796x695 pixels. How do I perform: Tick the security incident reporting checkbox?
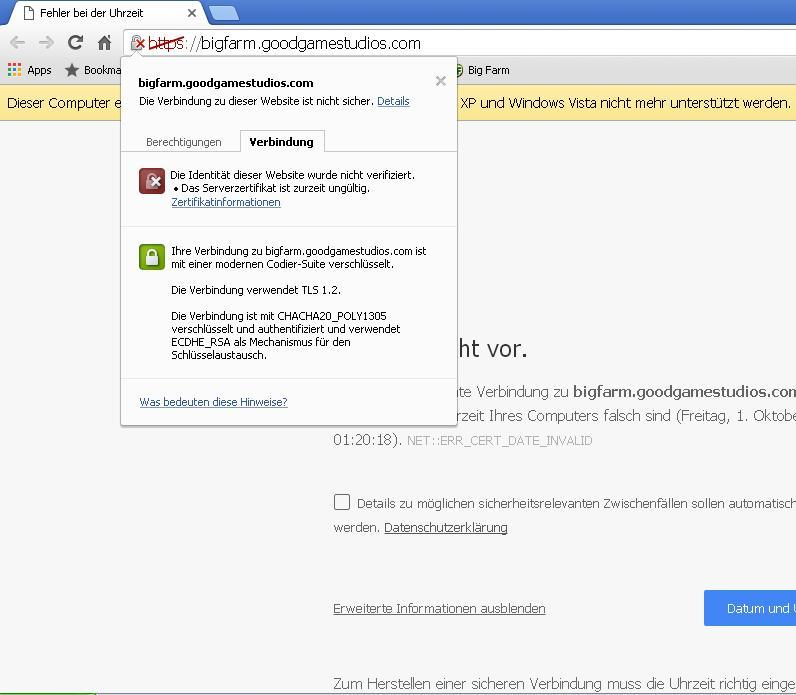(x=342, y=502)
